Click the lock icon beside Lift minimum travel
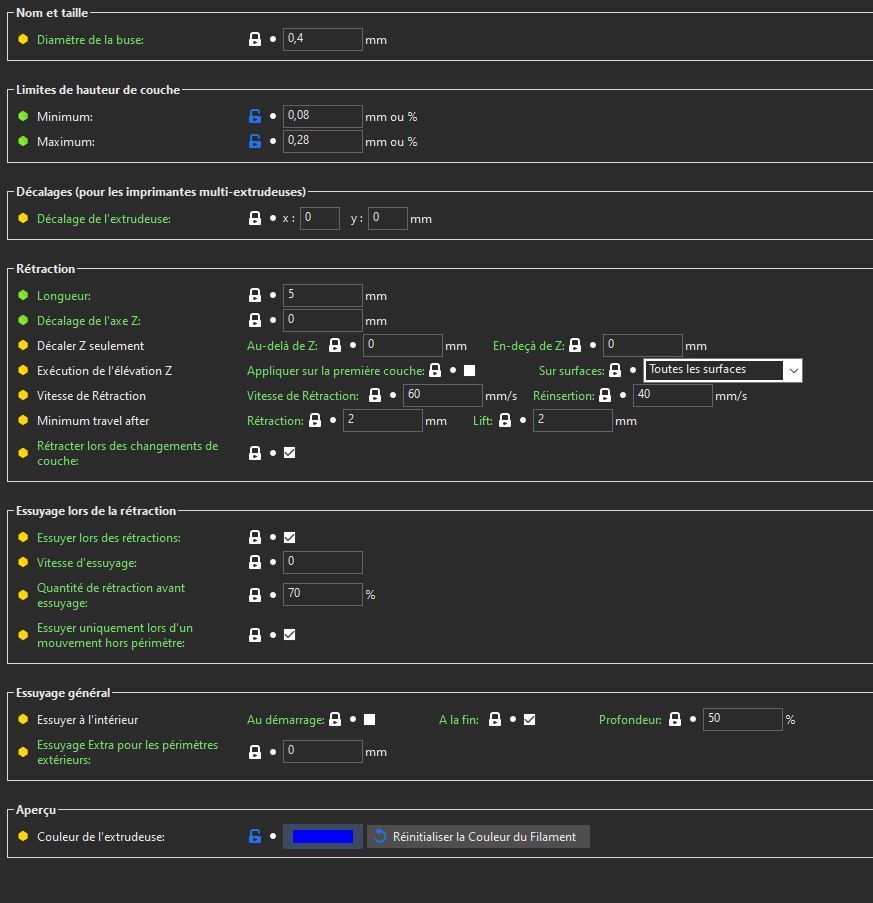This screenshot has height=903, width=873. tap(505, 420)
